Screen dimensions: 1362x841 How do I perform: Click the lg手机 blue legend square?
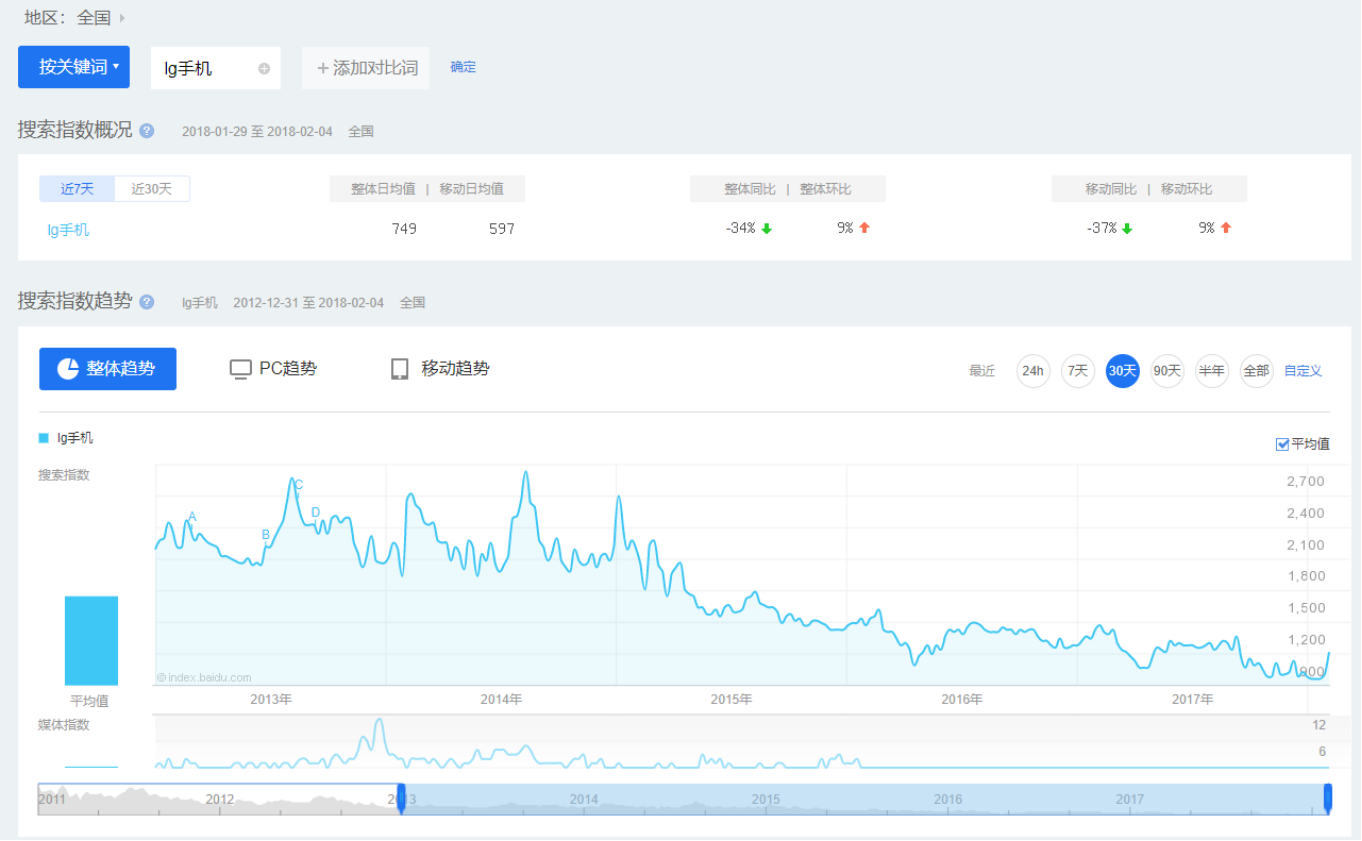coord(44,438)
